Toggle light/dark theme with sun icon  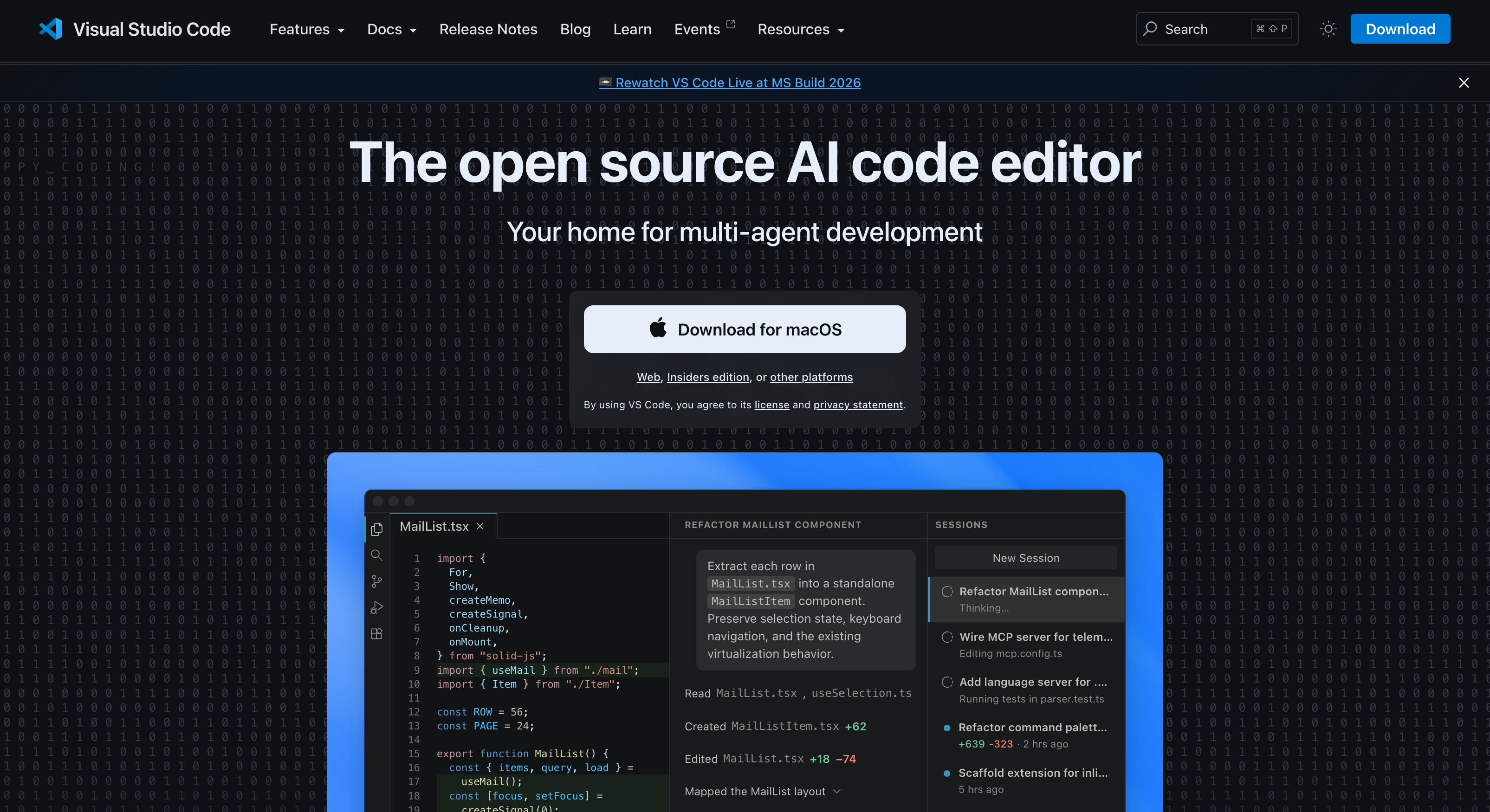click(x=1328, y=29)
